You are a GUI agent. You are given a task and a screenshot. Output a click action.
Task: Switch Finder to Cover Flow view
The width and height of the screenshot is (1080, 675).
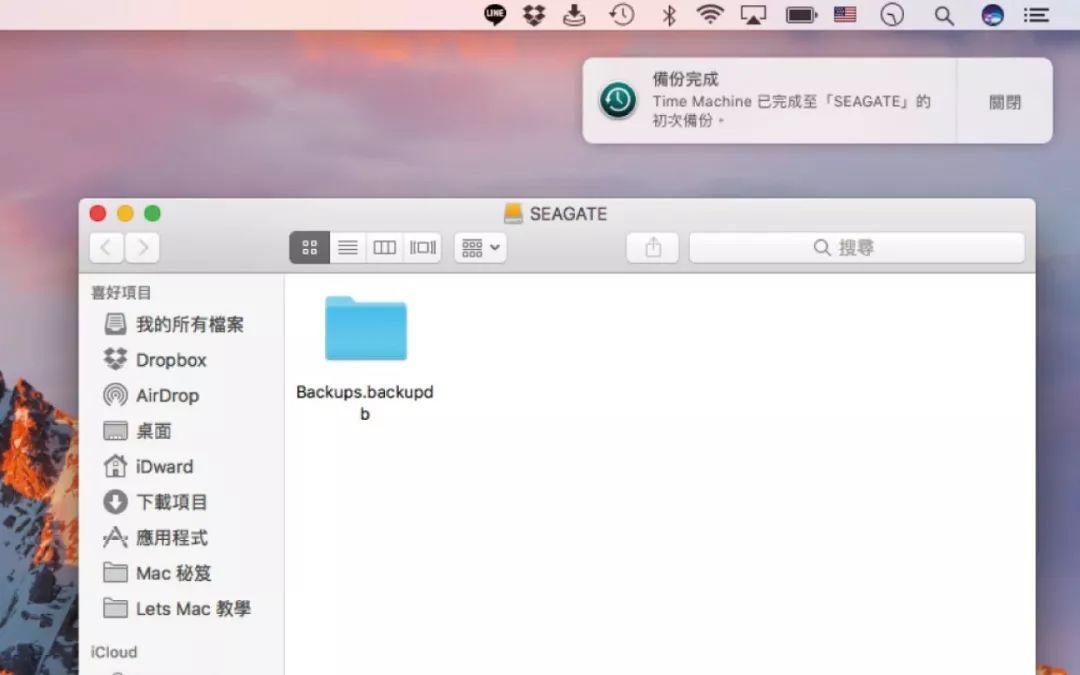[422, 247]
